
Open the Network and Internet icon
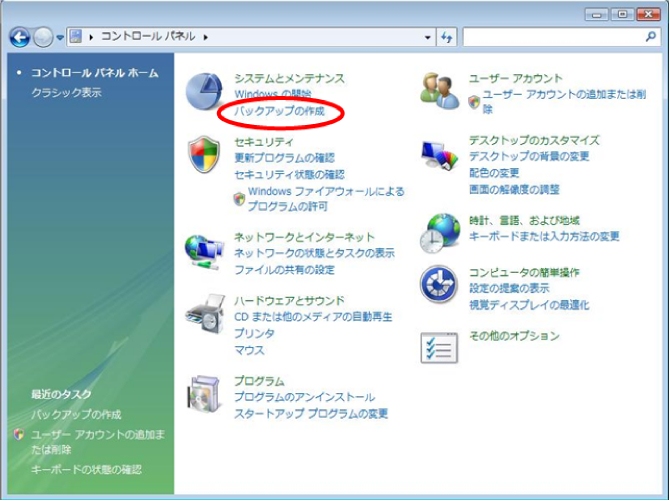[x=205, y=251]
